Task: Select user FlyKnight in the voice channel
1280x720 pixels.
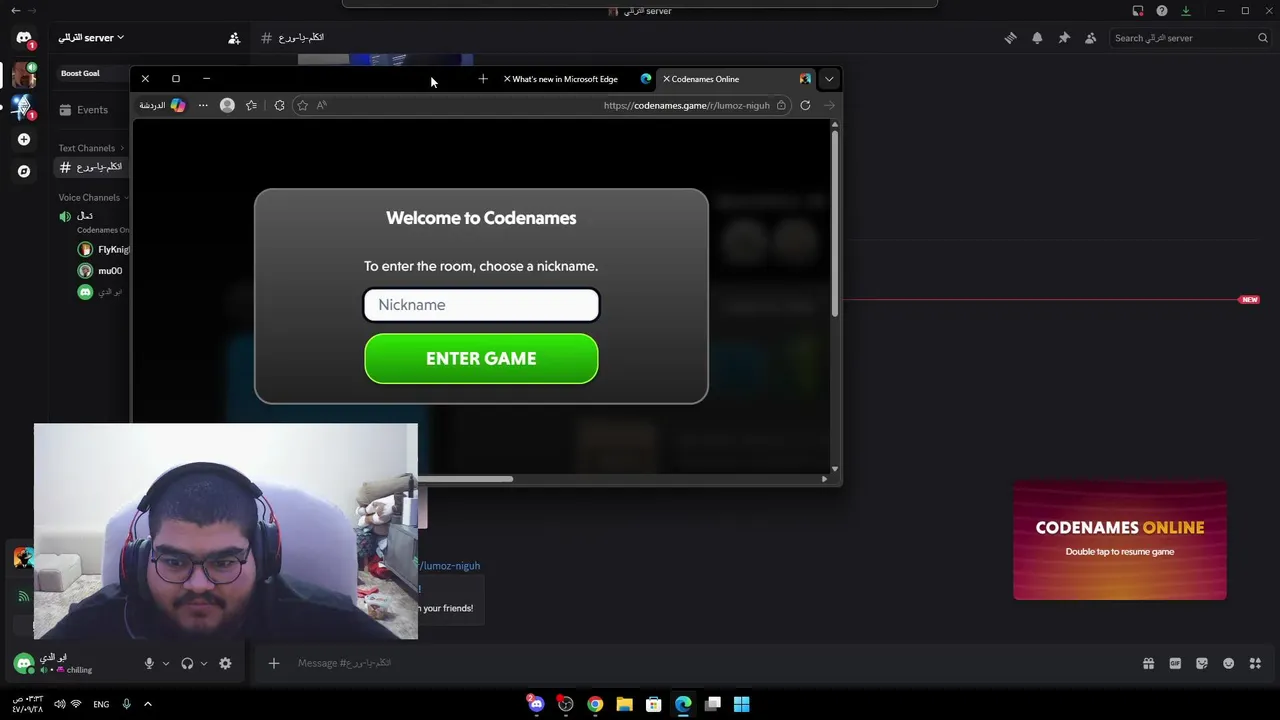Action: tap(104, 250)
